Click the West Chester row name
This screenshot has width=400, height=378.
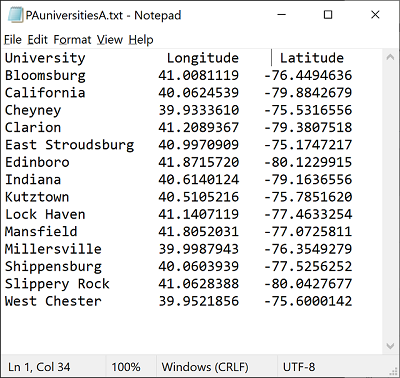(53, 301)
